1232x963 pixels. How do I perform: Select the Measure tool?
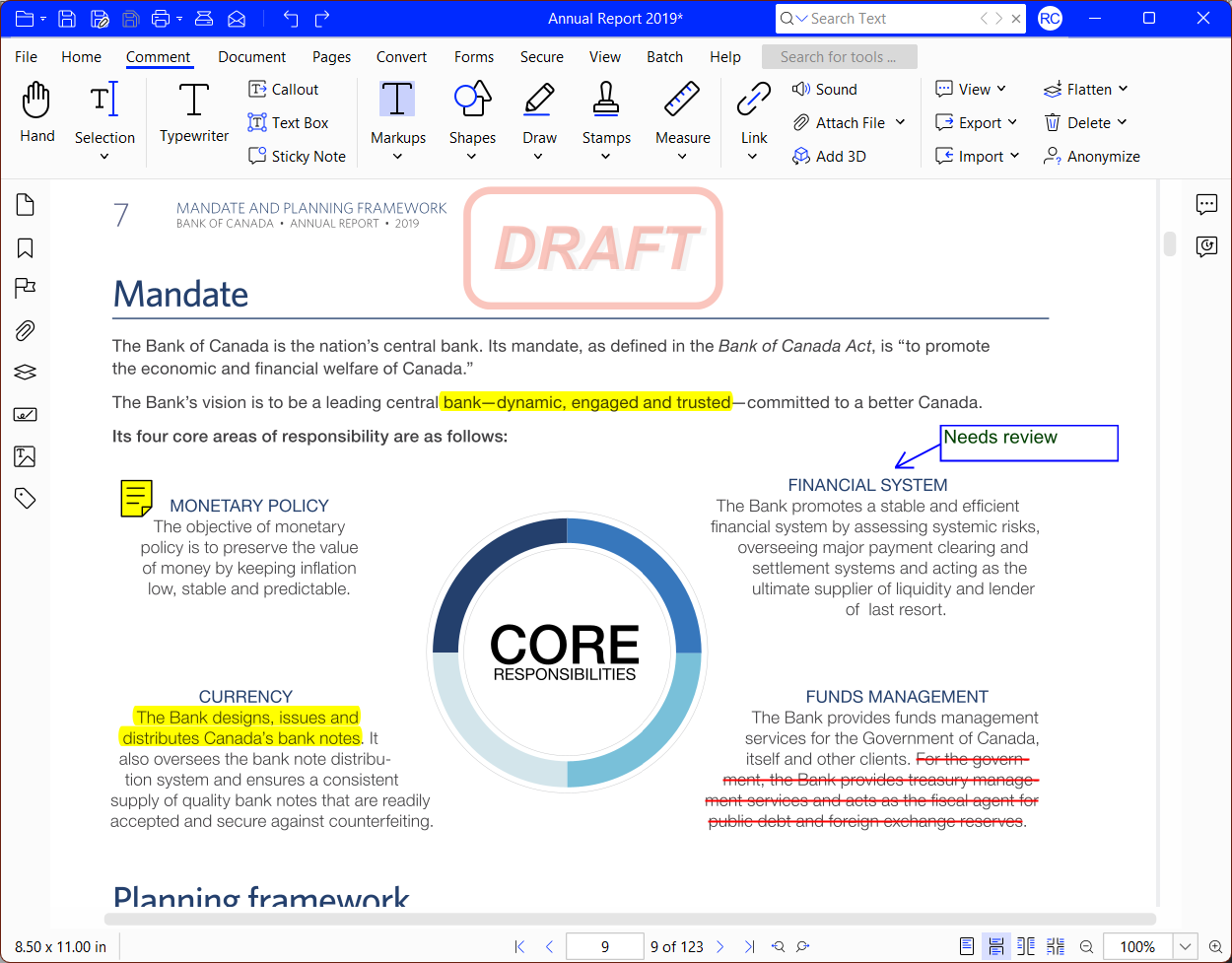click(682, 108)
